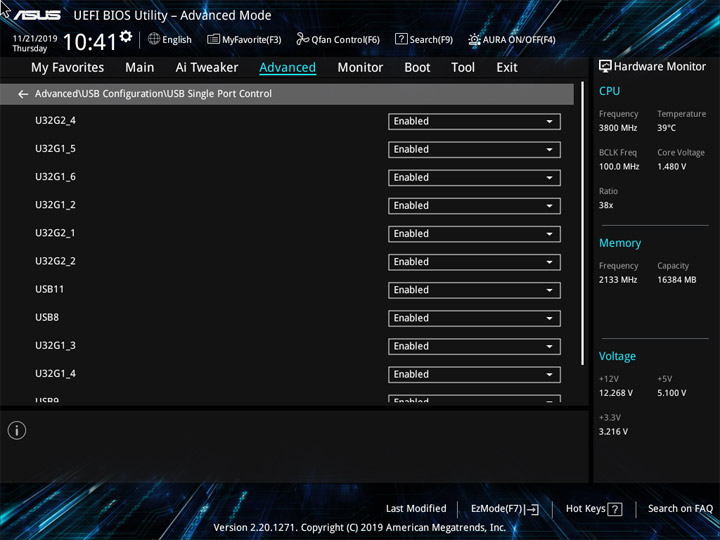Click the U32G2_4 port label

pos(55,121)
